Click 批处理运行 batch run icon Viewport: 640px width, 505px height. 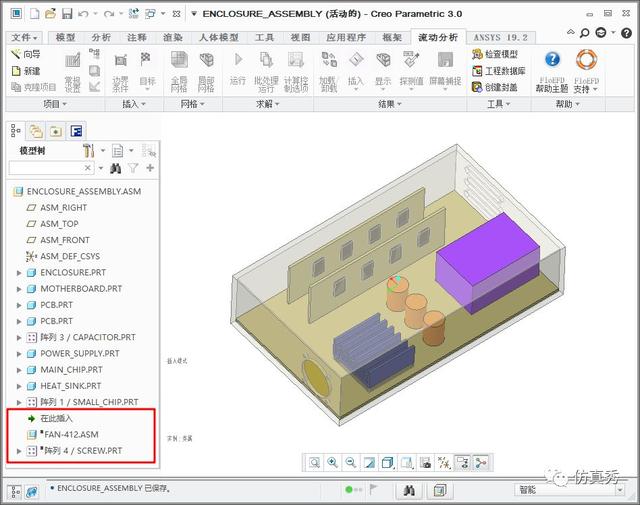(x=266, y=72)
